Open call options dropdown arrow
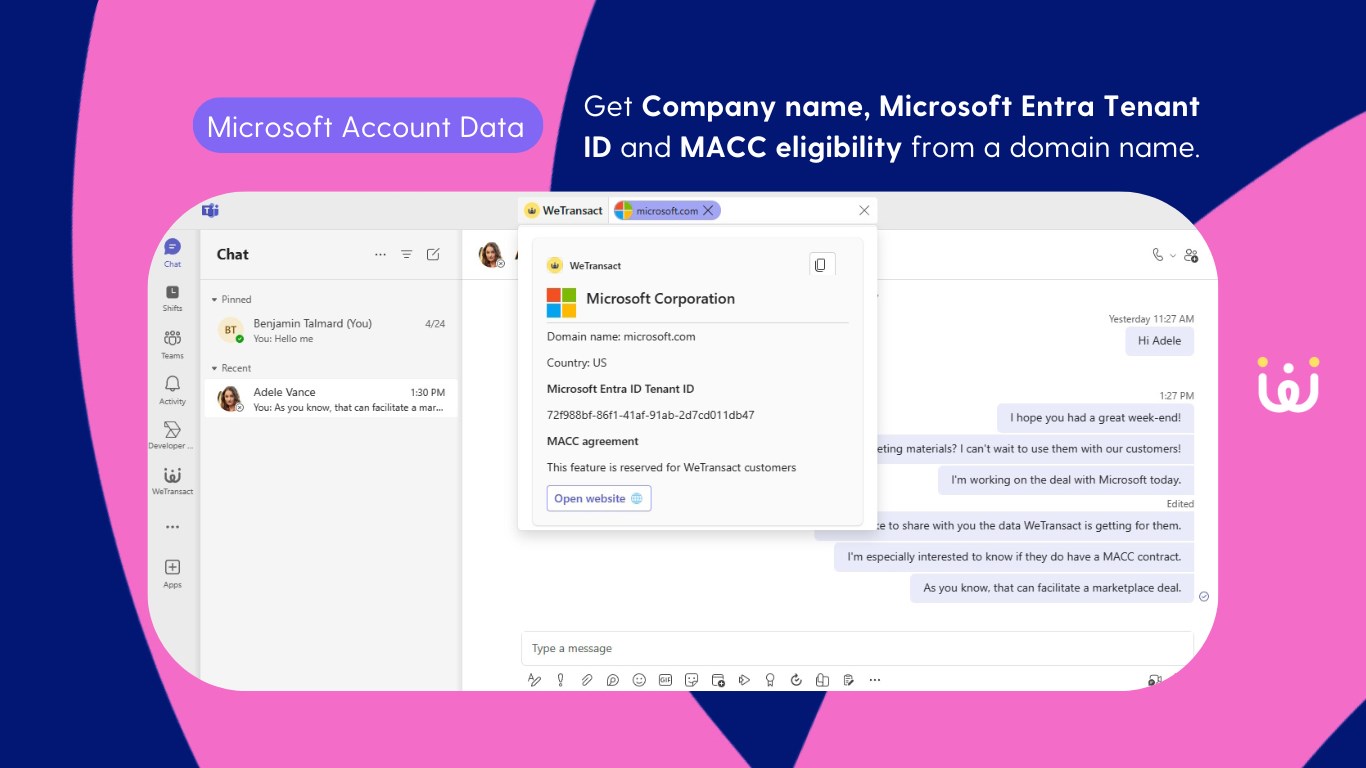1366x768 pixels. point(1173,256)
